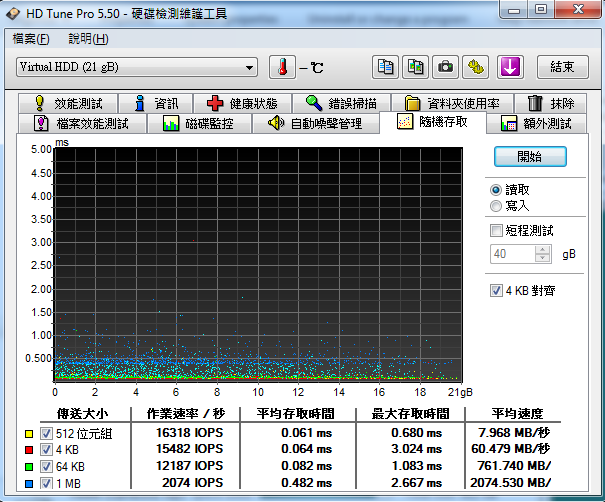Viewport: 605px width, 502px height.
Task: Open the 檔案(F) menu
Action: pyautogui.click(x=31, y=39)
